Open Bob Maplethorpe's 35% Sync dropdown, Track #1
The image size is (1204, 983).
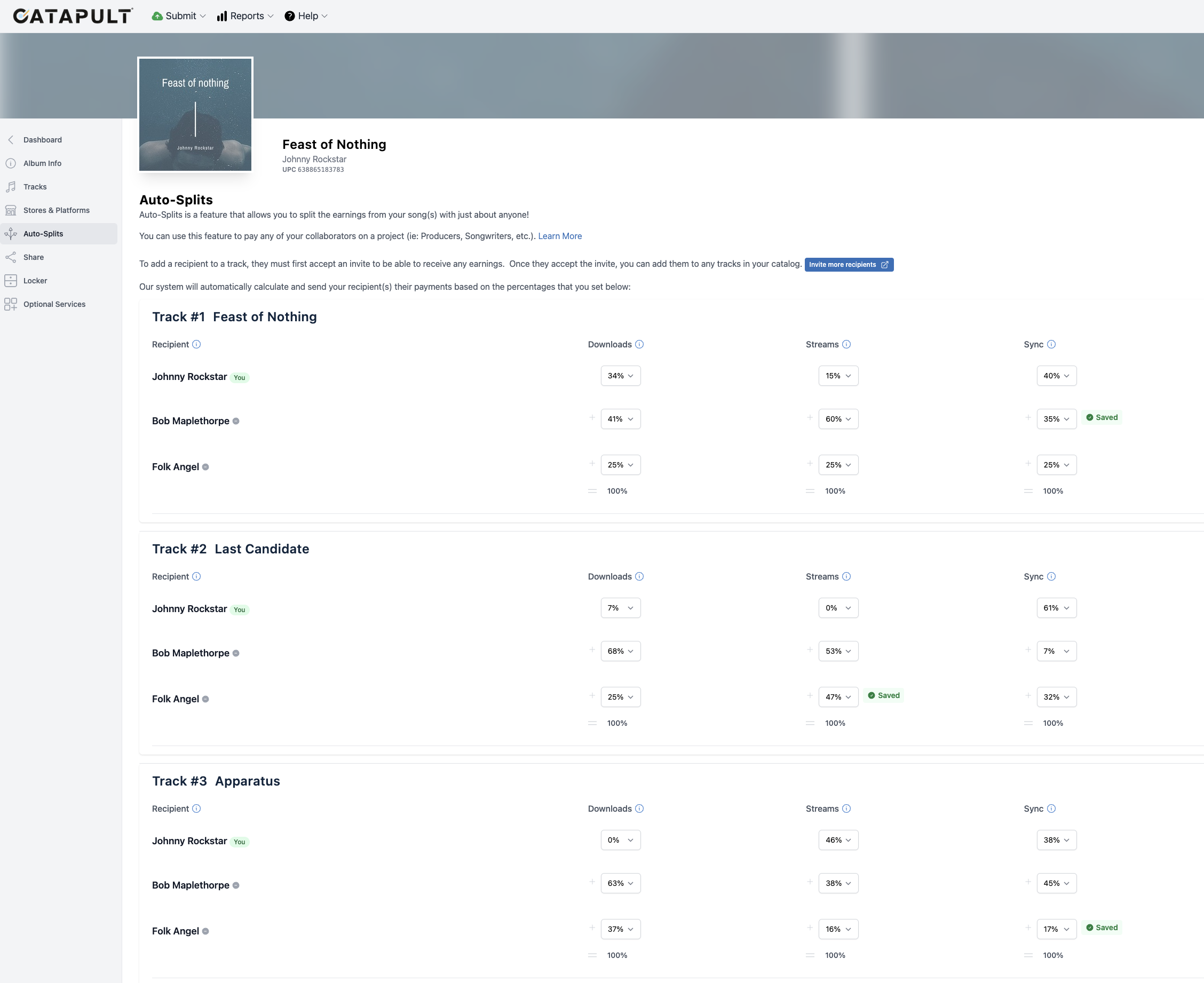point(1057,419)
